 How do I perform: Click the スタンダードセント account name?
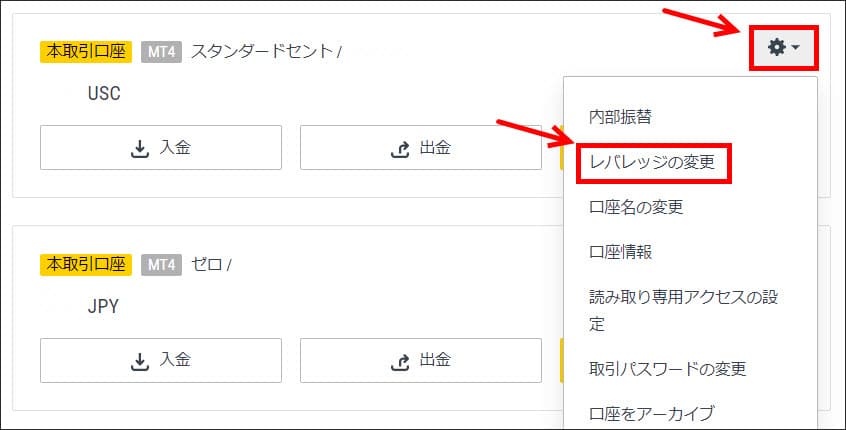[262, 51]
